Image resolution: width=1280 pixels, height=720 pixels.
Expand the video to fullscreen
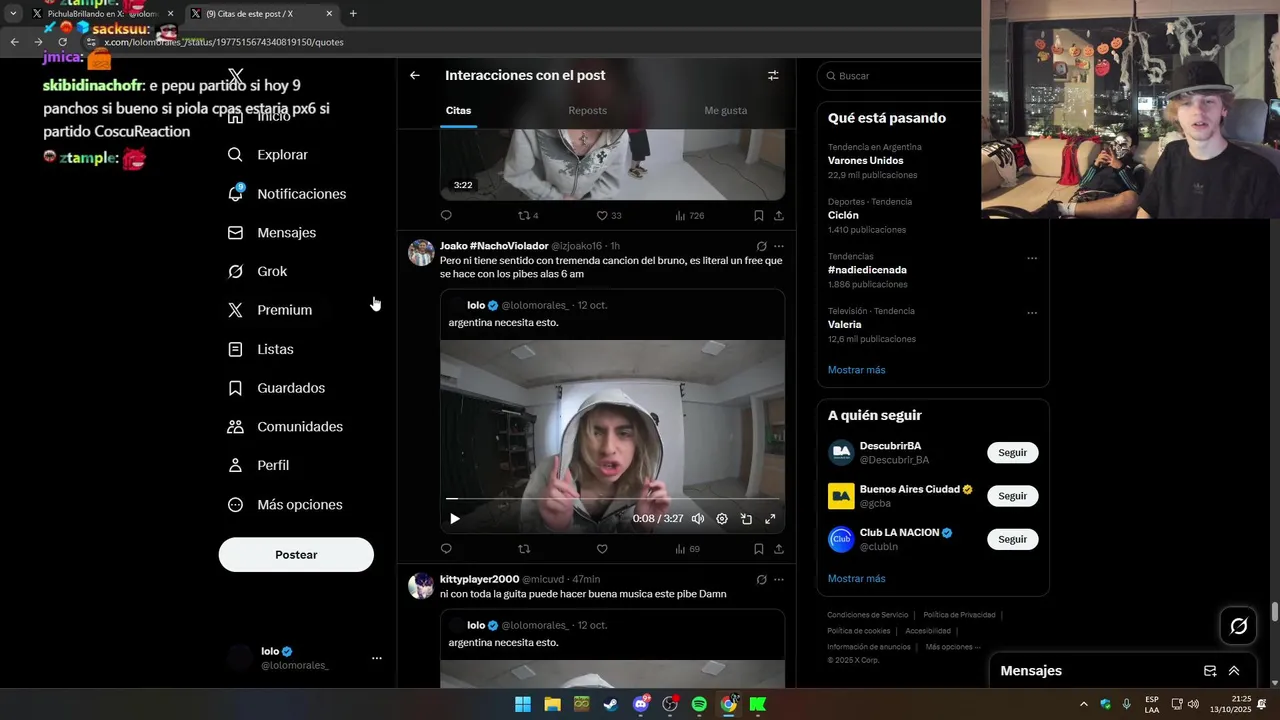click(770, 519)
